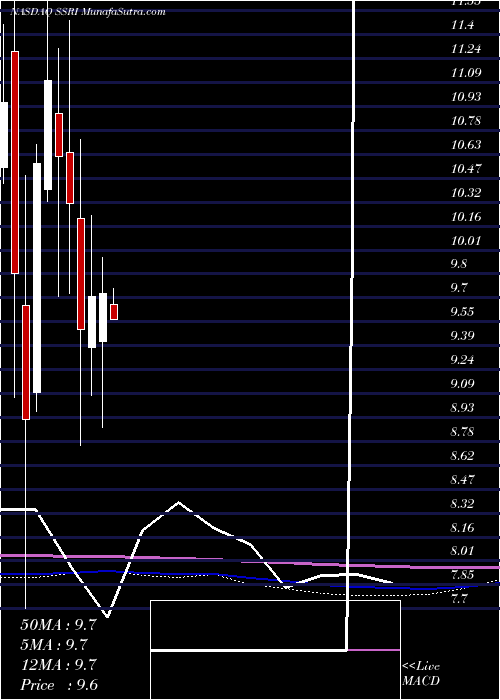Screen dimensions: 500x700
Task: Click the 9.55 price axis label
Action: point(463,312)
